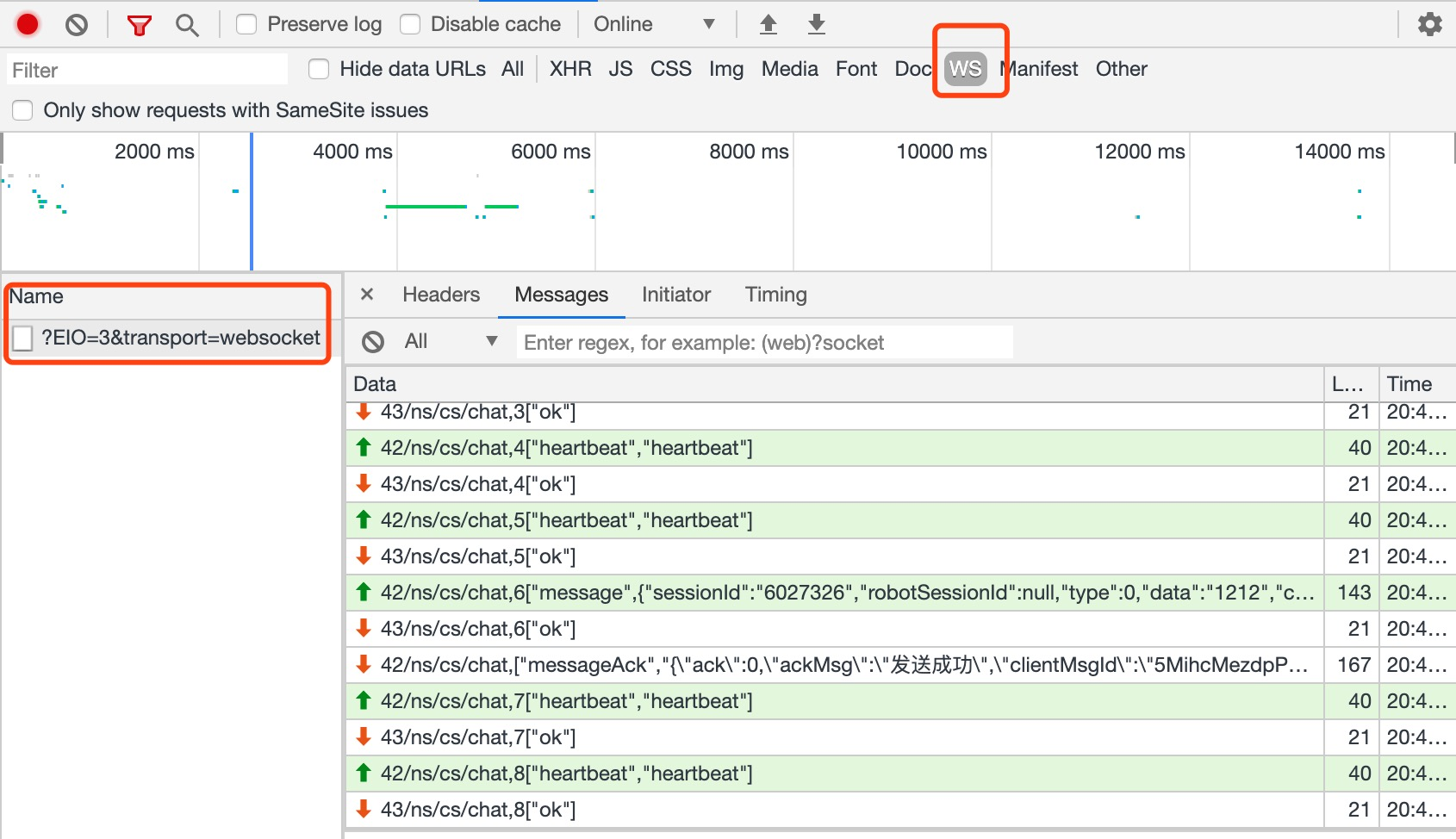Select the chat,7 heartbeat message row
This screenshot has width=1456, height=839.
(834, 701)
